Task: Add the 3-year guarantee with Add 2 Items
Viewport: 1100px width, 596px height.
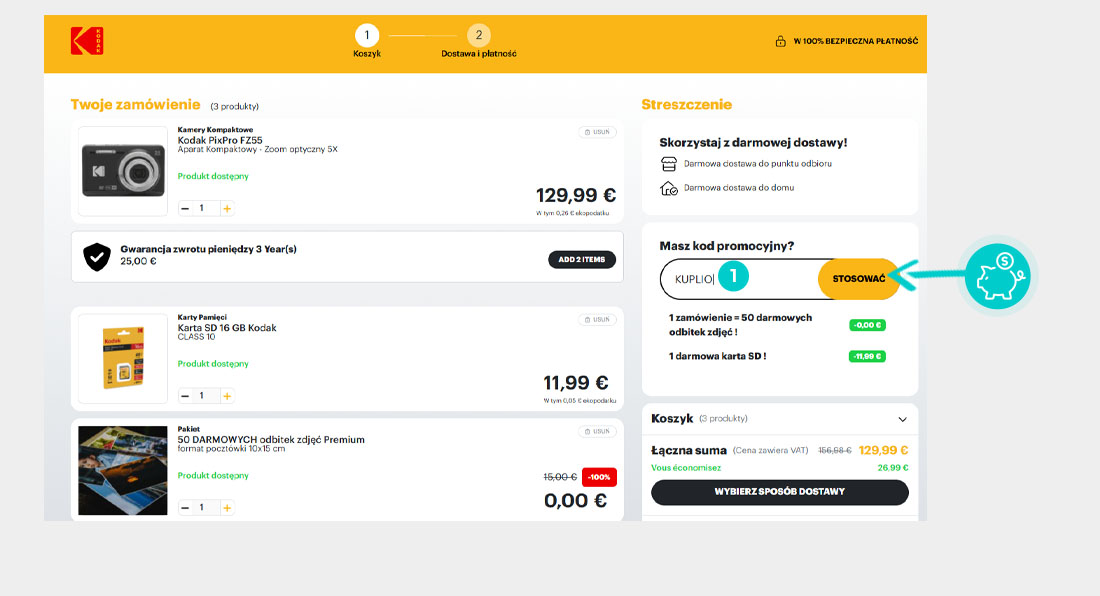Action: tap(582, 260)
